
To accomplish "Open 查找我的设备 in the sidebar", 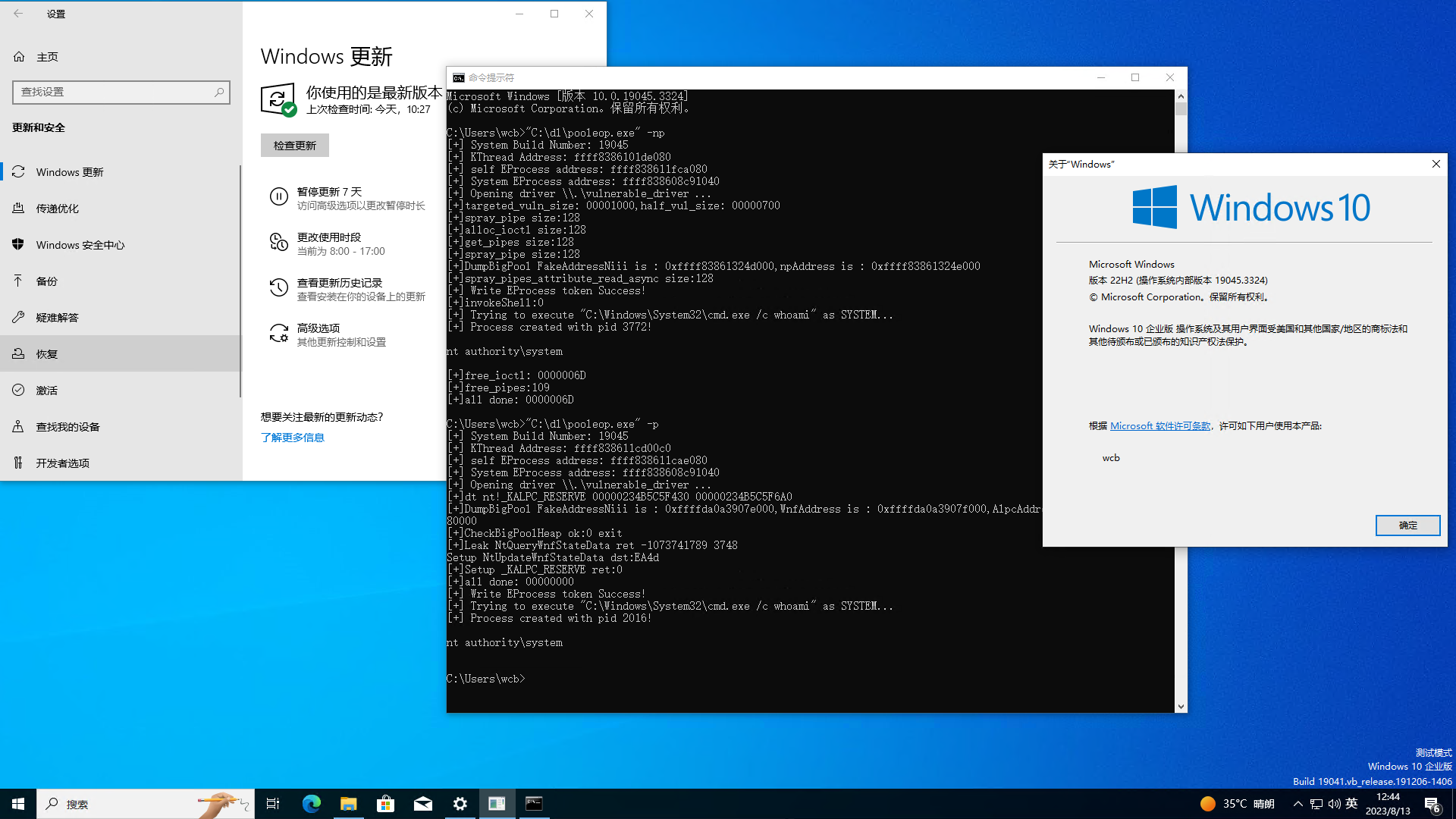I will (121, 427).
